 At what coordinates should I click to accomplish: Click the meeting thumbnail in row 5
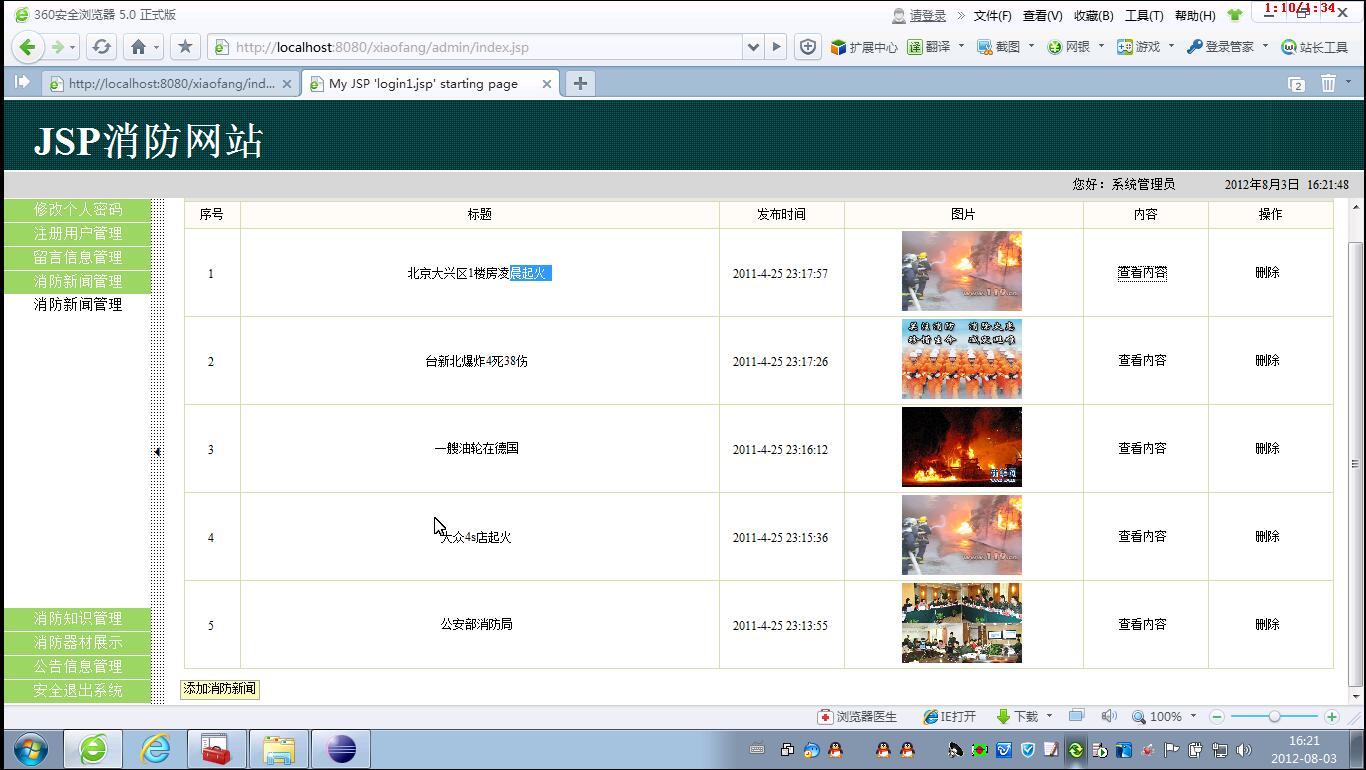[962, 623]
